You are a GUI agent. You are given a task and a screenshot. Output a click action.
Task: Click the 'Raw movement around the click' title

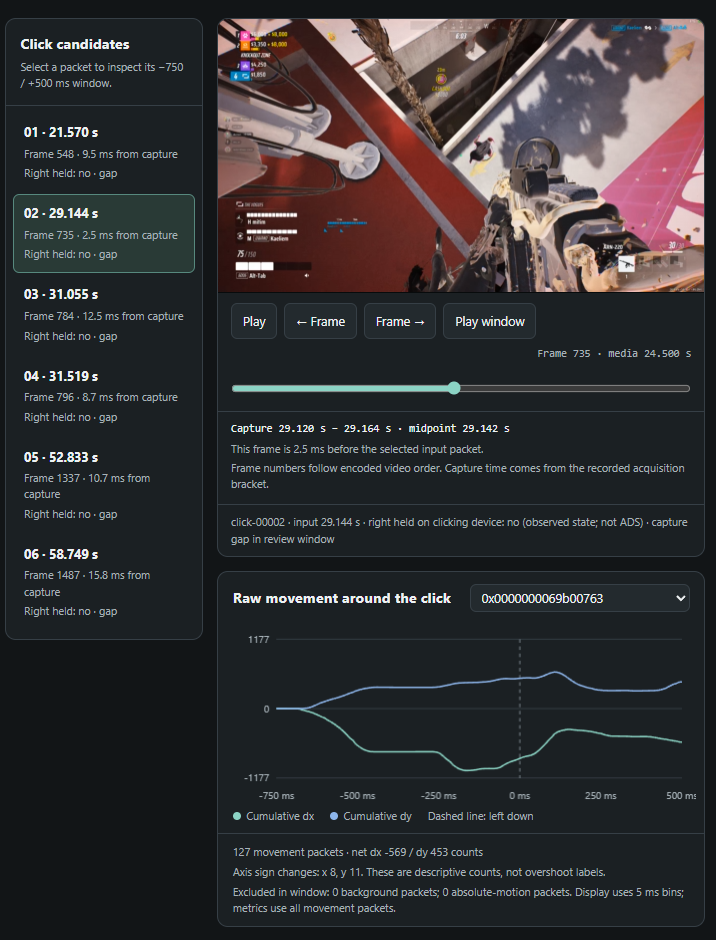[342, 598]
